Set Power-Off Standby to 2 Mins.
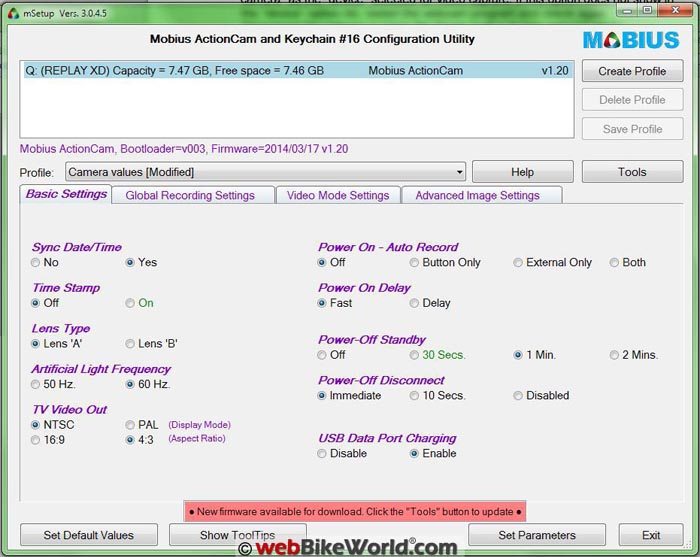Image resolution: width=700 pixels, height=557 pixels. [614, 355]
